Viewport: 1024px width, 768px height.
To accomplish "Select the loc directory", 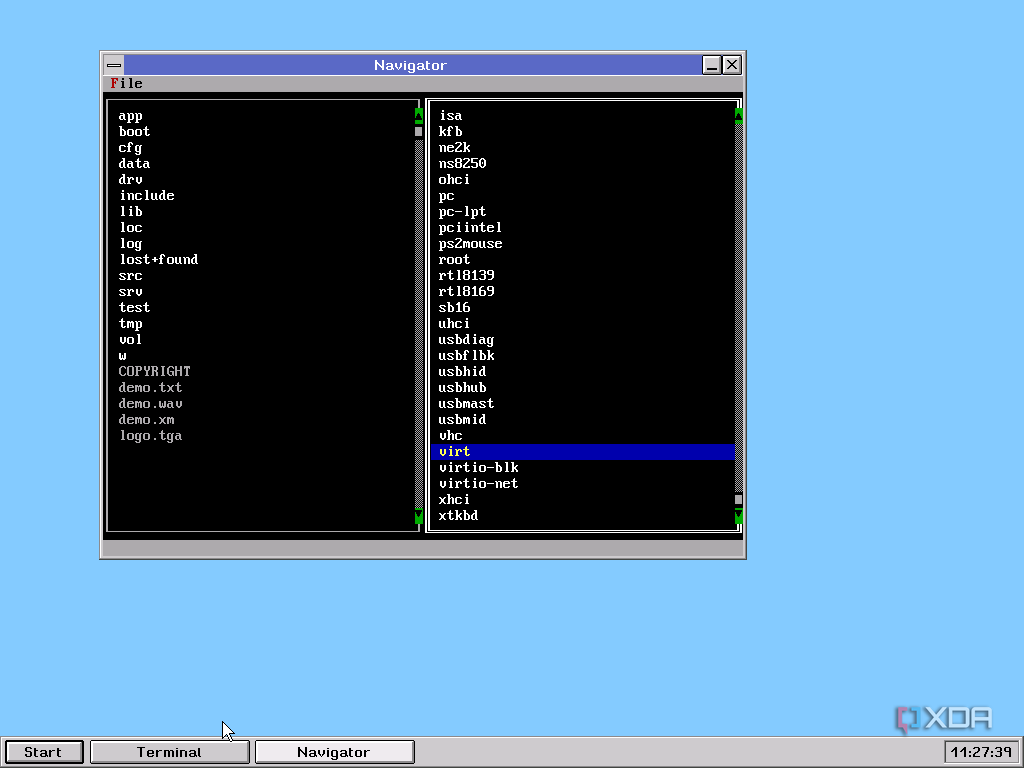I will click(x=131, y=227).
